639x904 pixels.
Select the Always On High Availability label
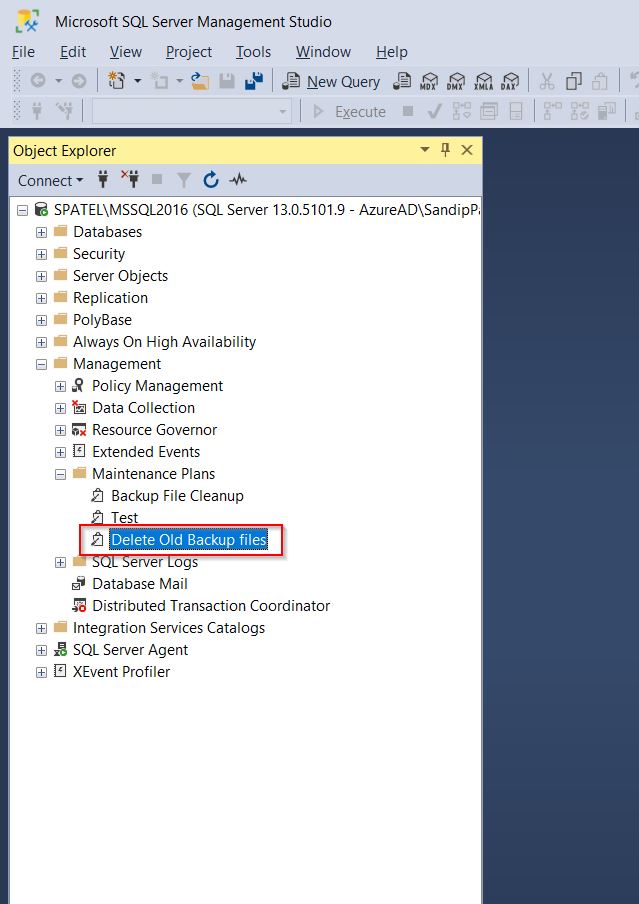click(164, 342)
